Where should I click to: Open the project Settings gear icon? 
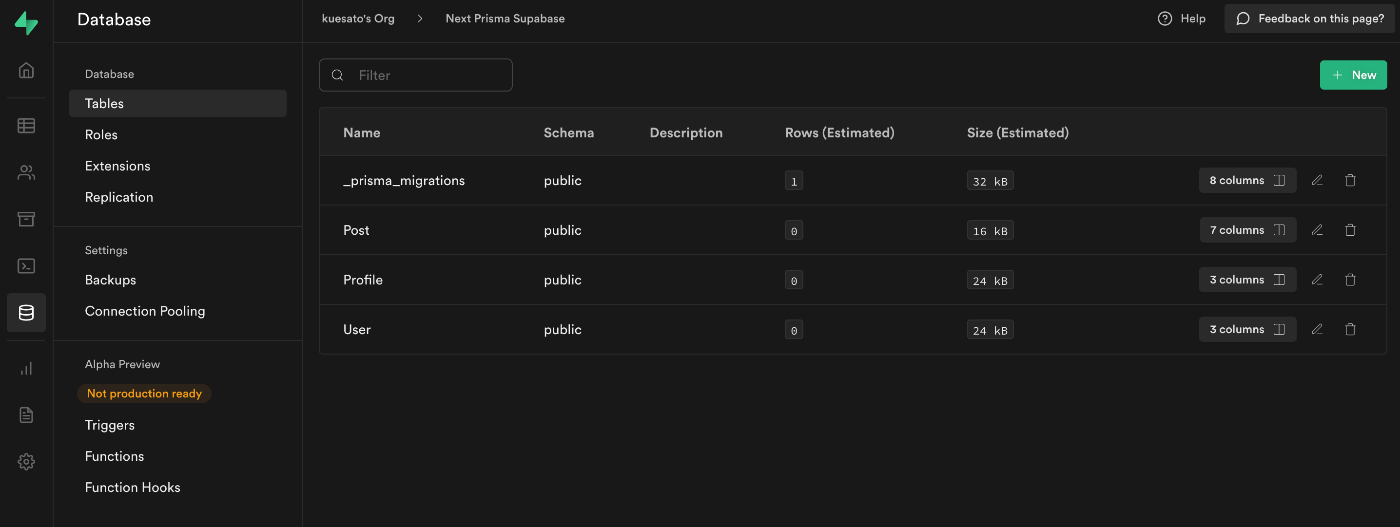(27, 462)
